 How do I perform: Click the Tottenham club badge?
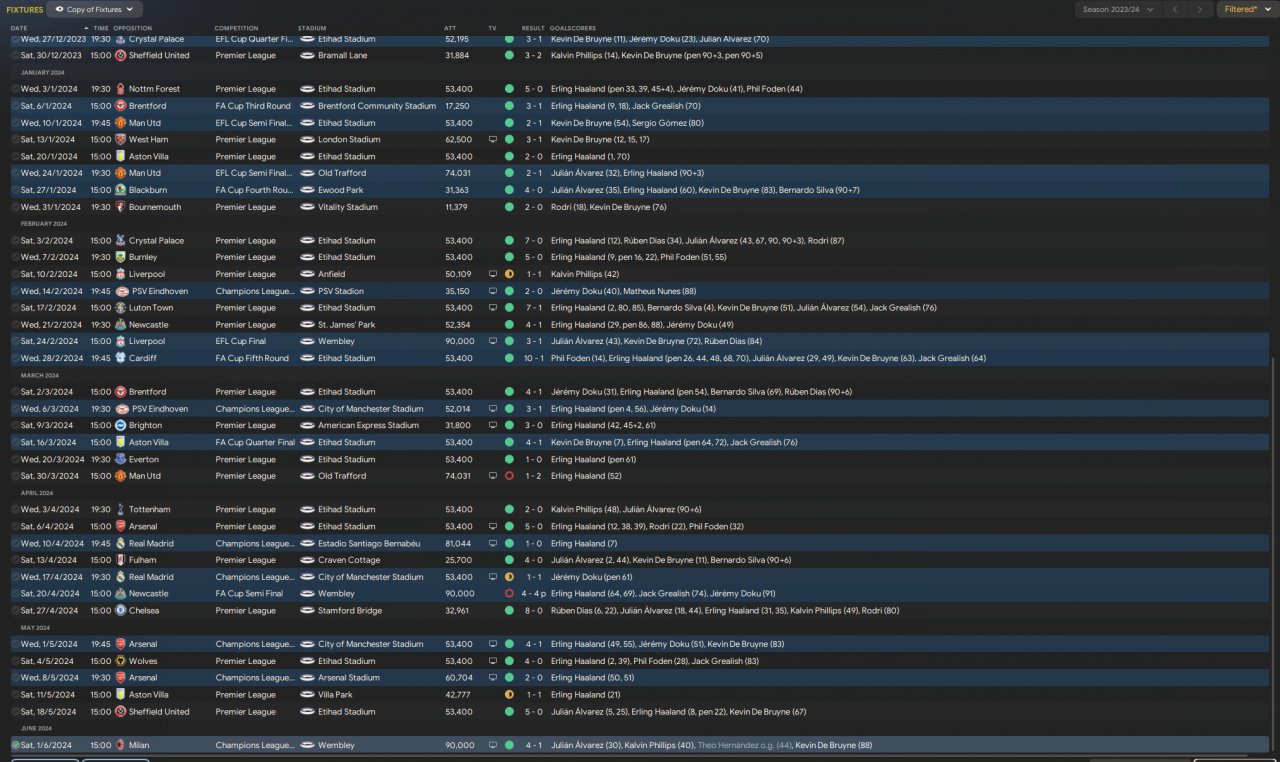(120, 509)
